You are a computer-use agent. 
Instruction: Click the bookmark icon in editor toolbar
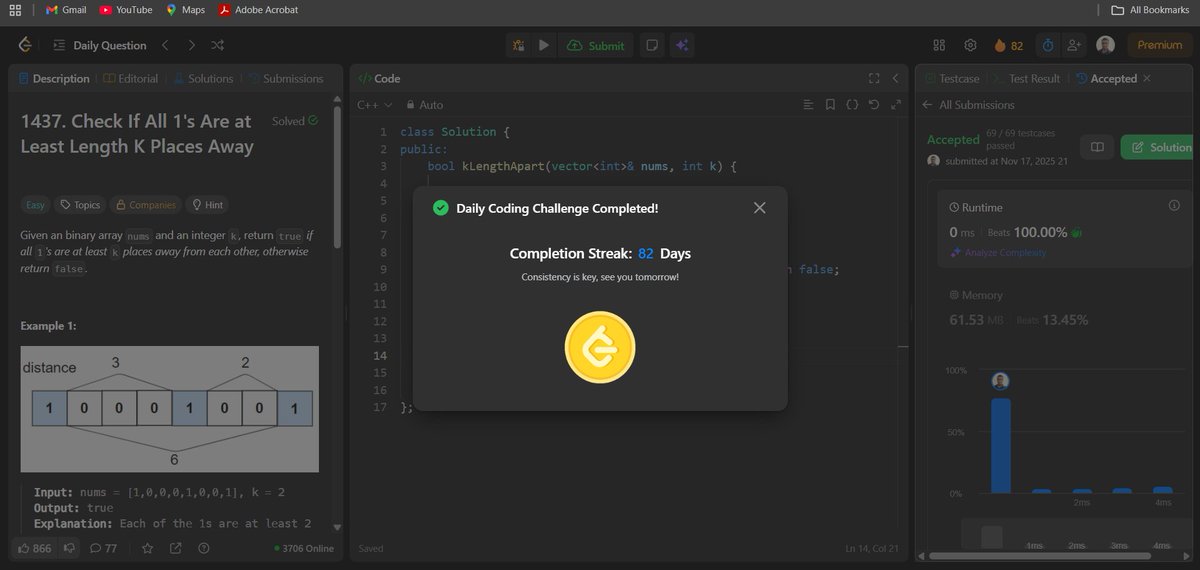pyautogui.click(x=830, y=104)
